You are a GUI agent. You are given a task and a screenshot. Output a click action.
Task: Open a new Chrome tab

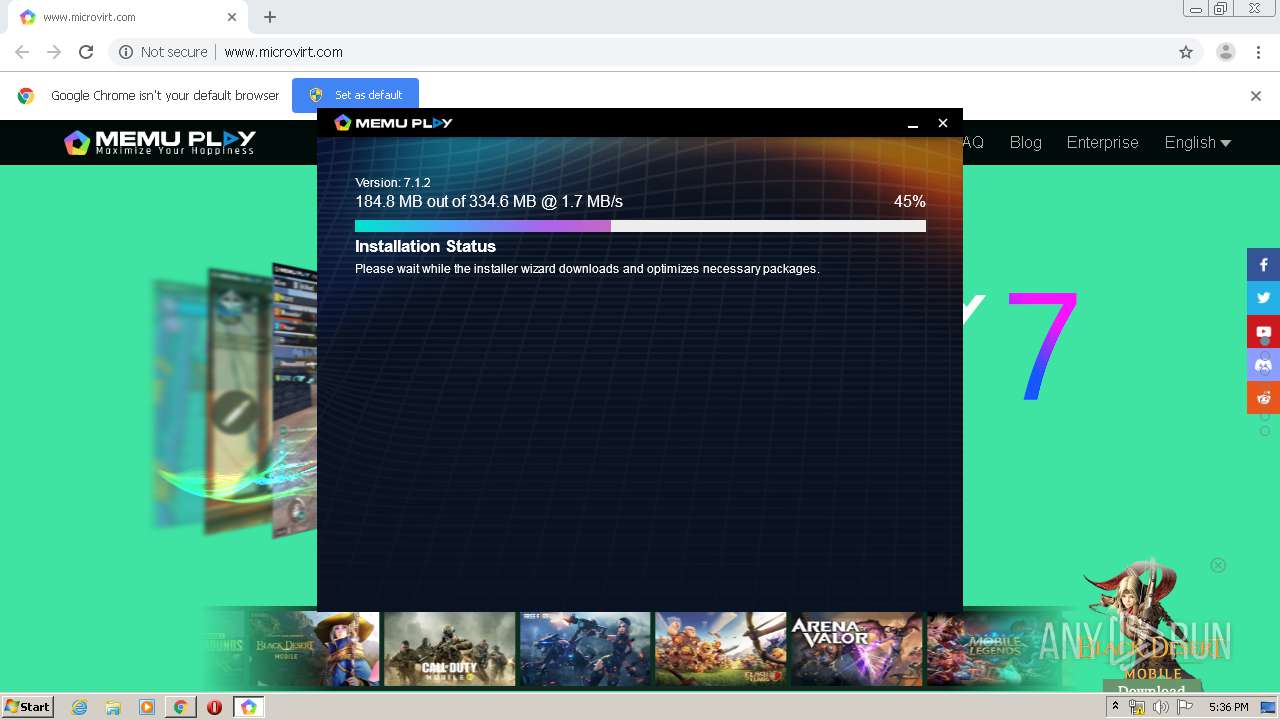point(270,17)
